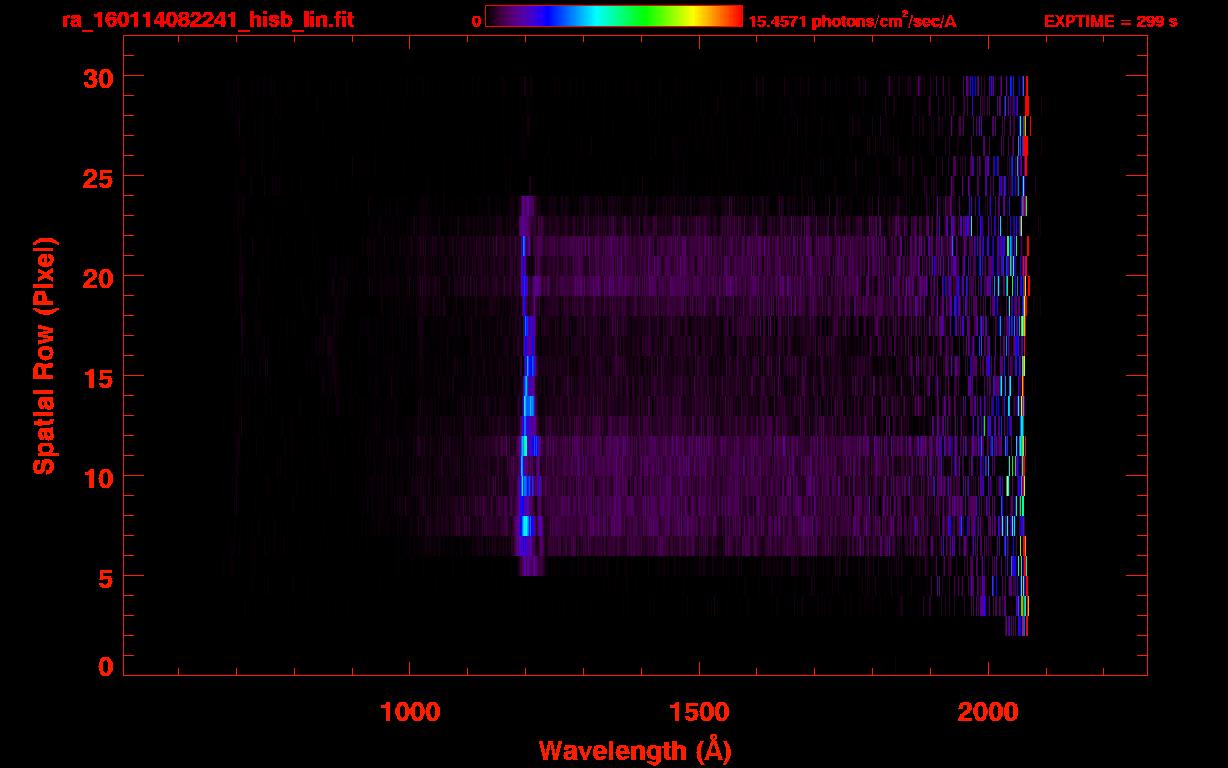Click the Wavelength (Å) axis title
The height and width of the screenshot is (768, 1228).
635,751
